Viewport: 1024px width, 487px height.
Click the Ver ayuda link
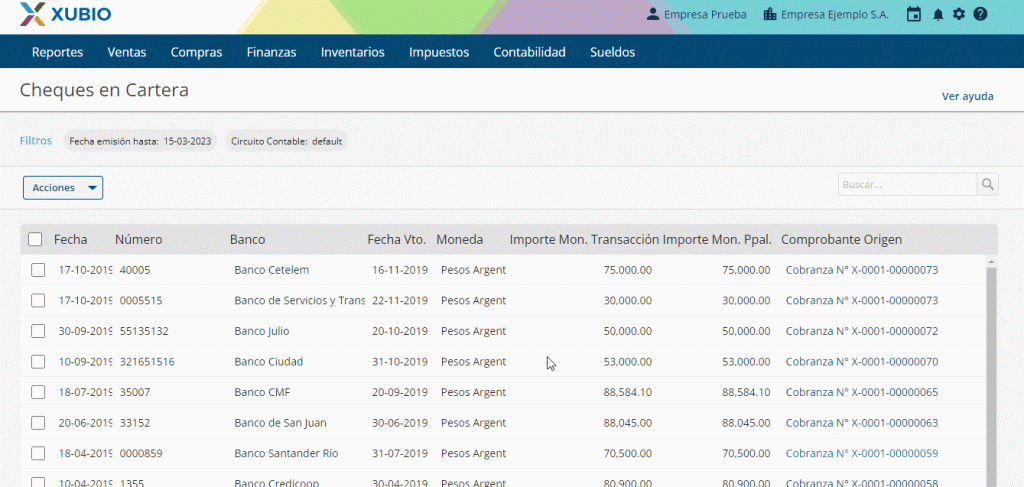(x=968, y=97)
